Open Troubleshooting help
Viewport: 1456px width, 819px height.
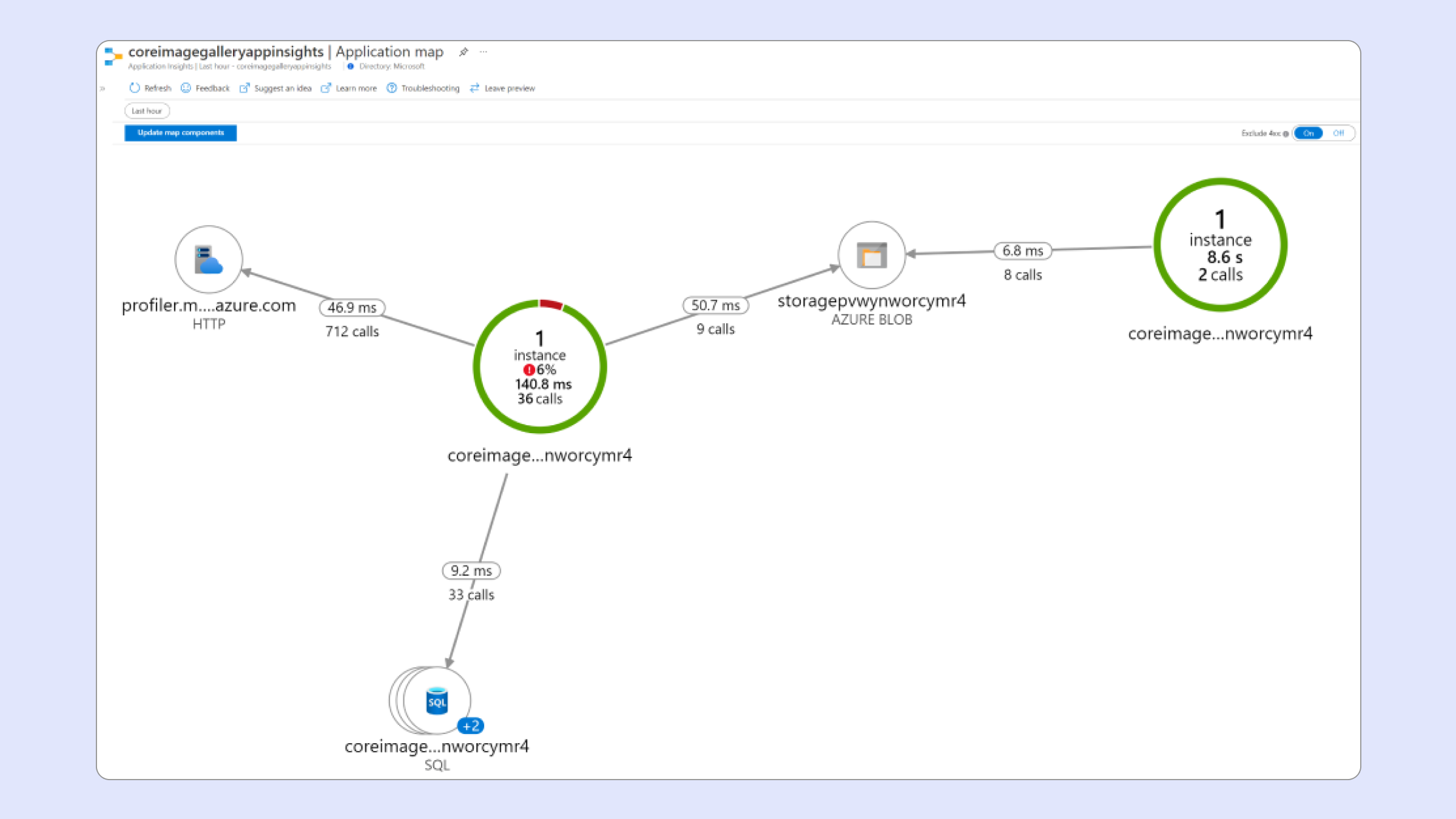[x=423, y=88]
